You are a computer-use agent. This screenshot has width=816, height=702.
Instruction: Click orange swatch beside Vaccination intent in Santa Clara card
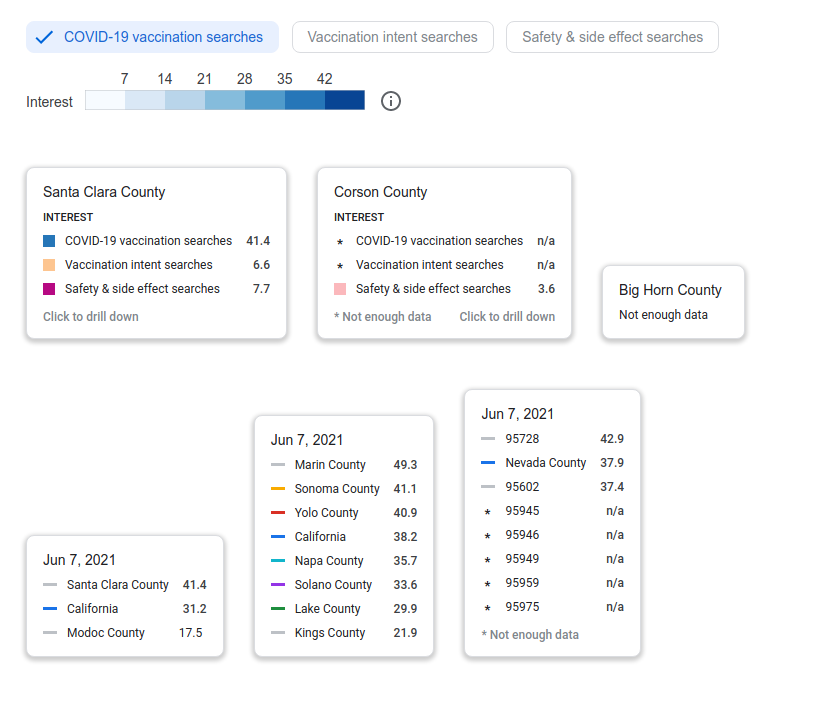pyautogui.click(x=49, y=265)
